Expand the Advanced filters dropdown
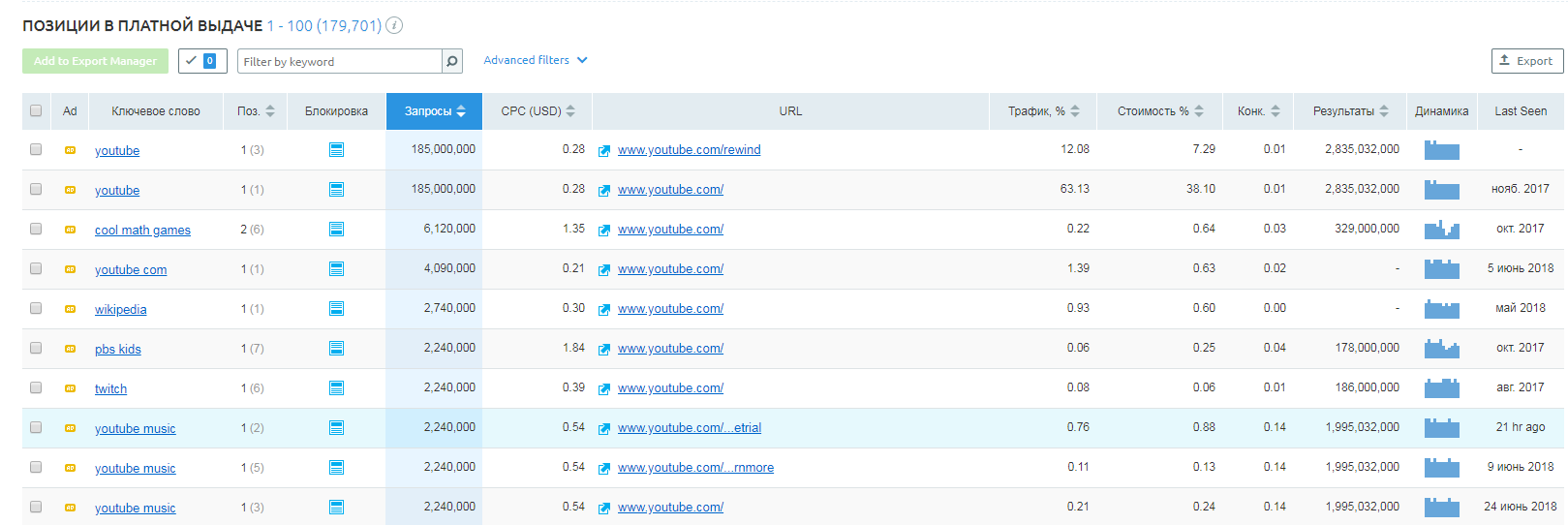 tap(536, 60)
